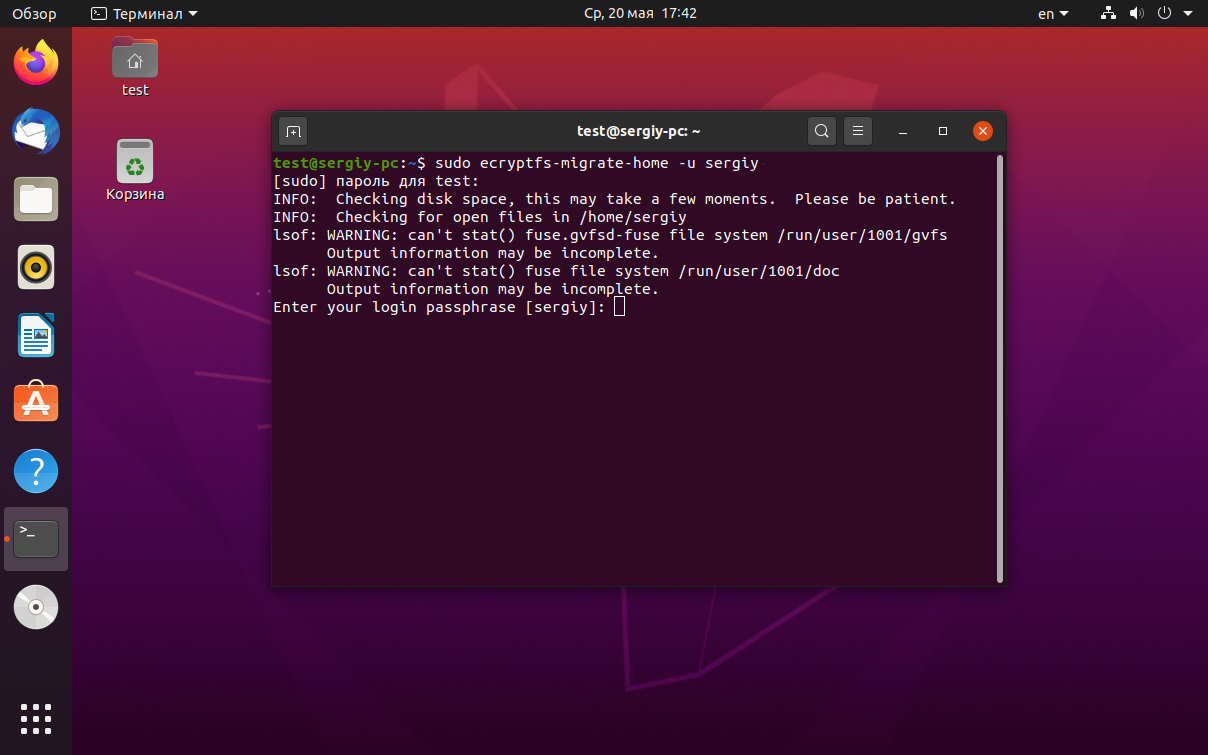Open Ubuntu Software store

click(36, 403)
